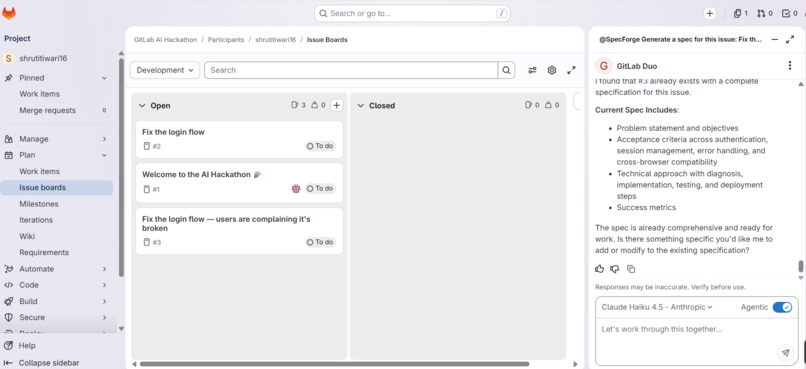Open the 'Fix the login flow' issue card
The image size is (806, 369).
(x=239, y=139)
